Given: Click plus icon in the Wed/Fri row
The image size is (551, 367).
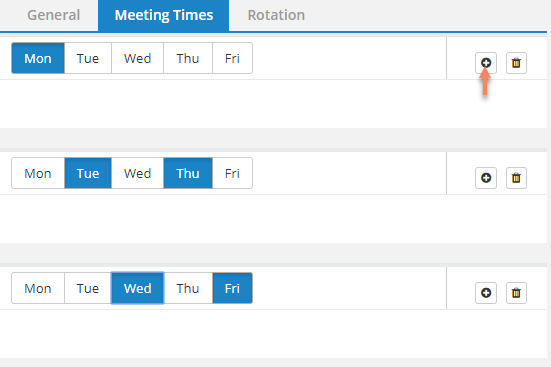Looking at the screenshot, I should coord(486,293).
